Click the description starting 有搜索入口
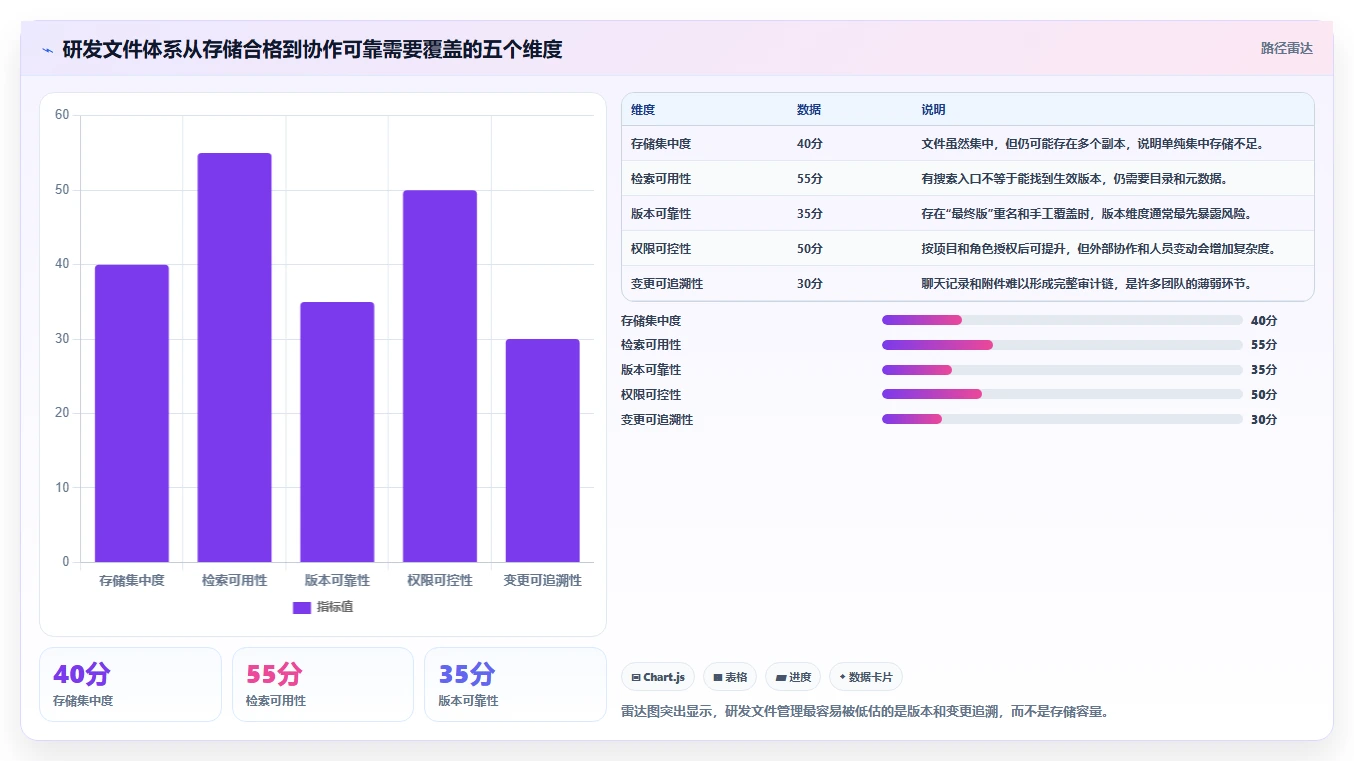 (1074, 179)
